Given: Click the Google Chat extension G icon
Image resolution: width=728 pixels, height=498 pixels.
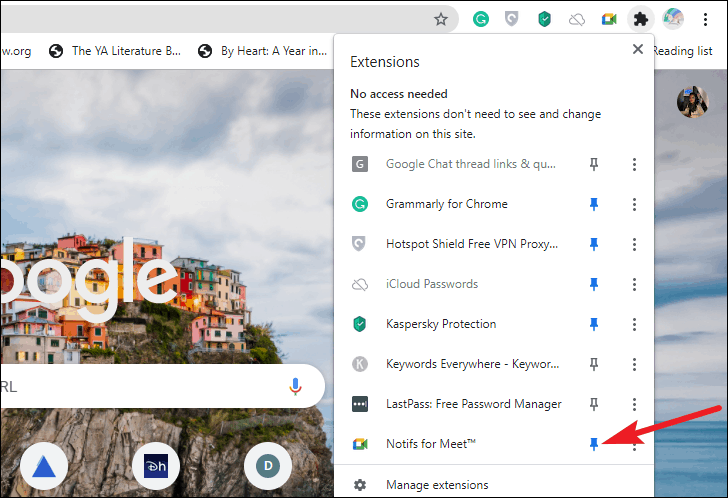Looking at the screenshot, I should coord(360,164).
